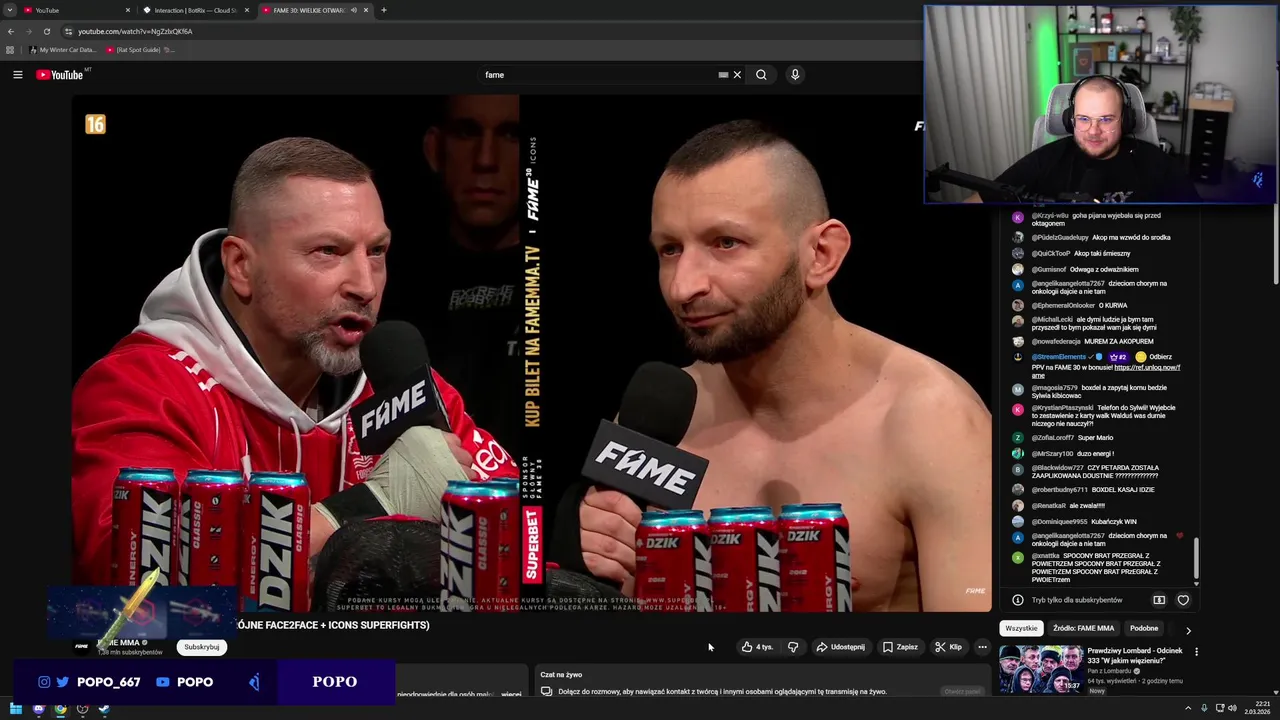Open more actions three-dot menu under video
This screenshot has width=1280, height=720.
pos(982,647)
